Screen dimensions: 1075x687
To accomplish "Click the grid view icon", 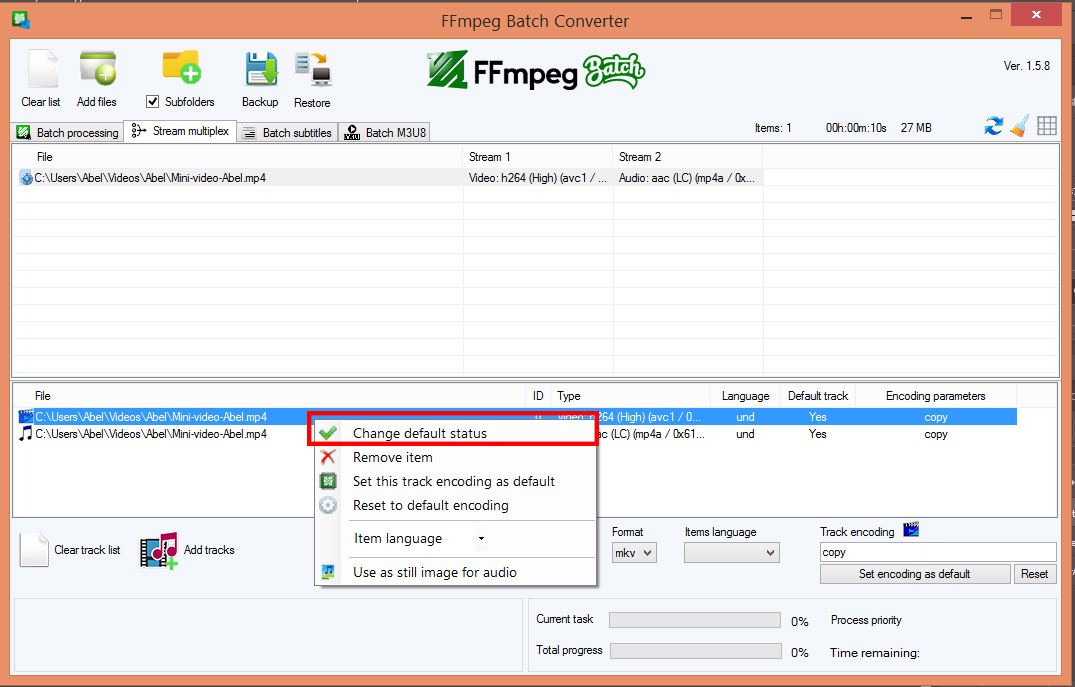I will 1047,126.
